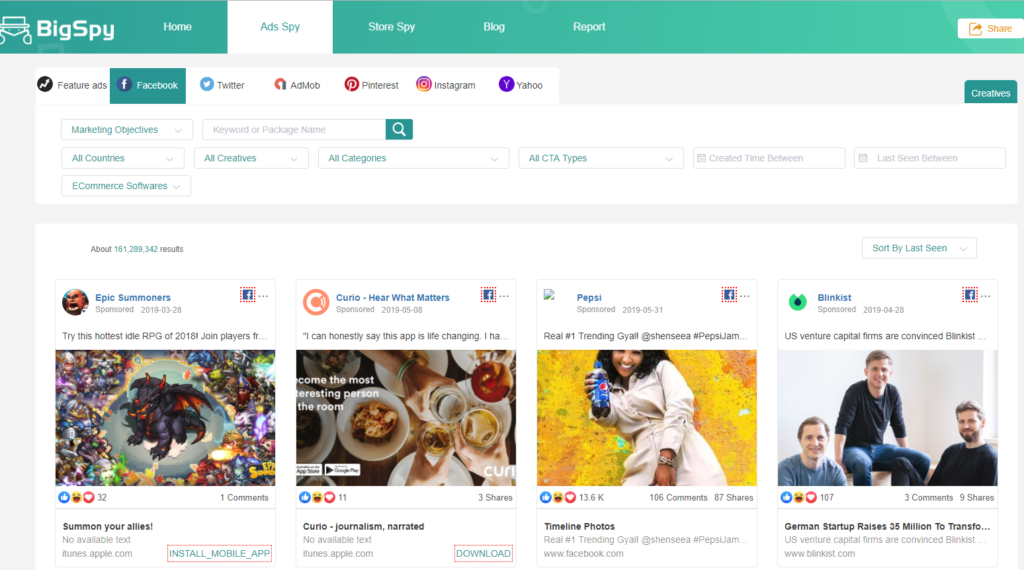This screenshot has width=1024, height=570.
Task: Open the All Creatives dropdown
Action: coord(251,158)
